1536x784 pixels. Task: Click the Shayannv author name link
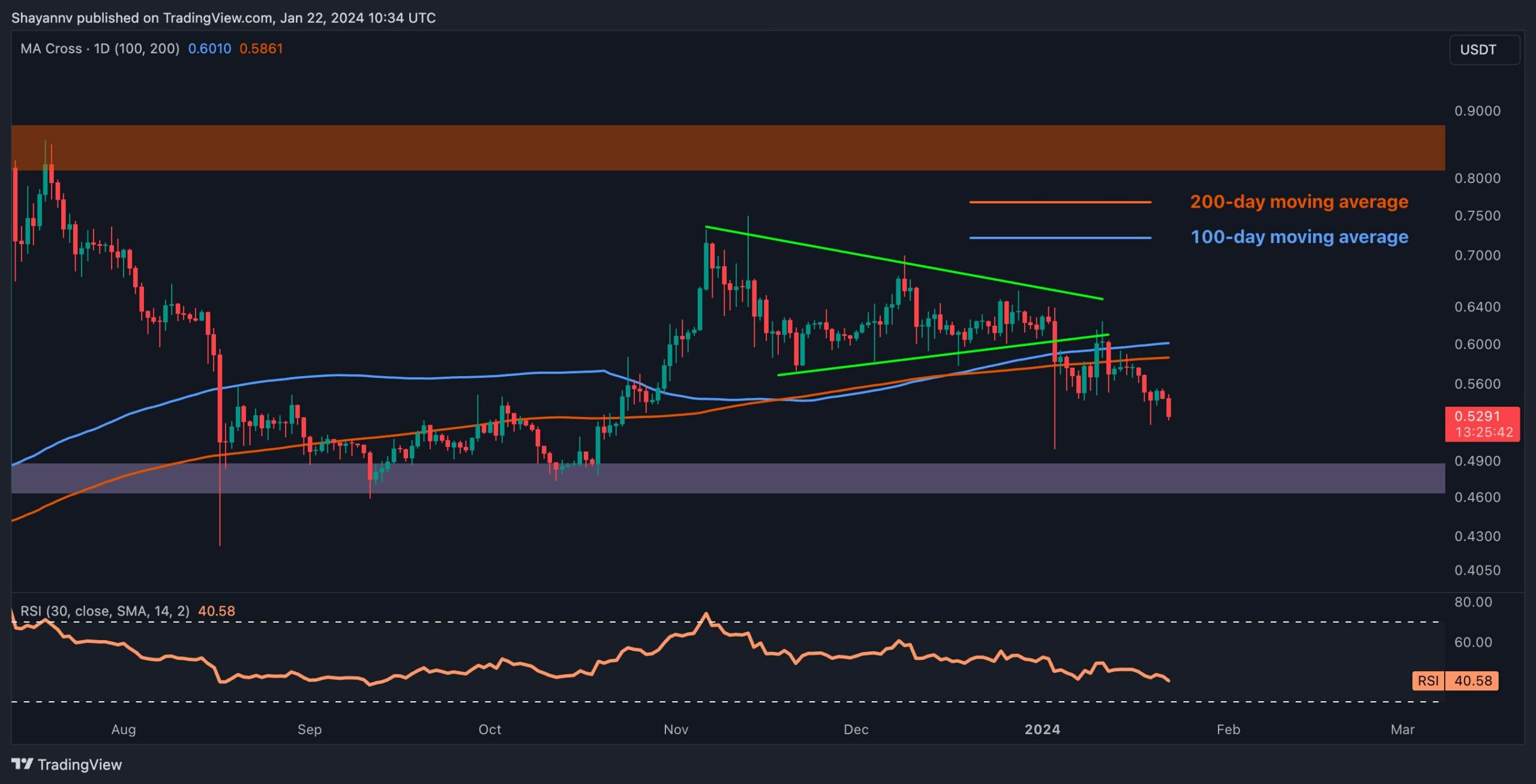pyautogui.click(x=42, y=17)
